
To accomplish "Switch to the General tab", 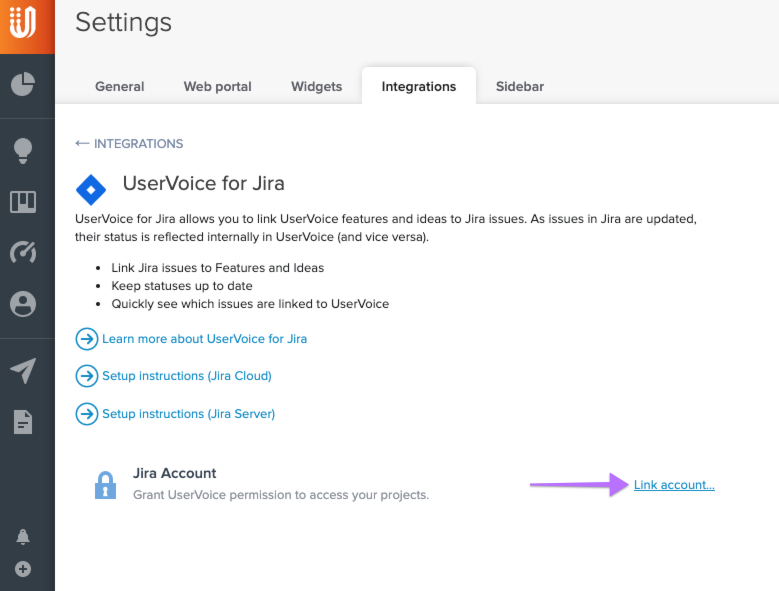I will point(119,87).
